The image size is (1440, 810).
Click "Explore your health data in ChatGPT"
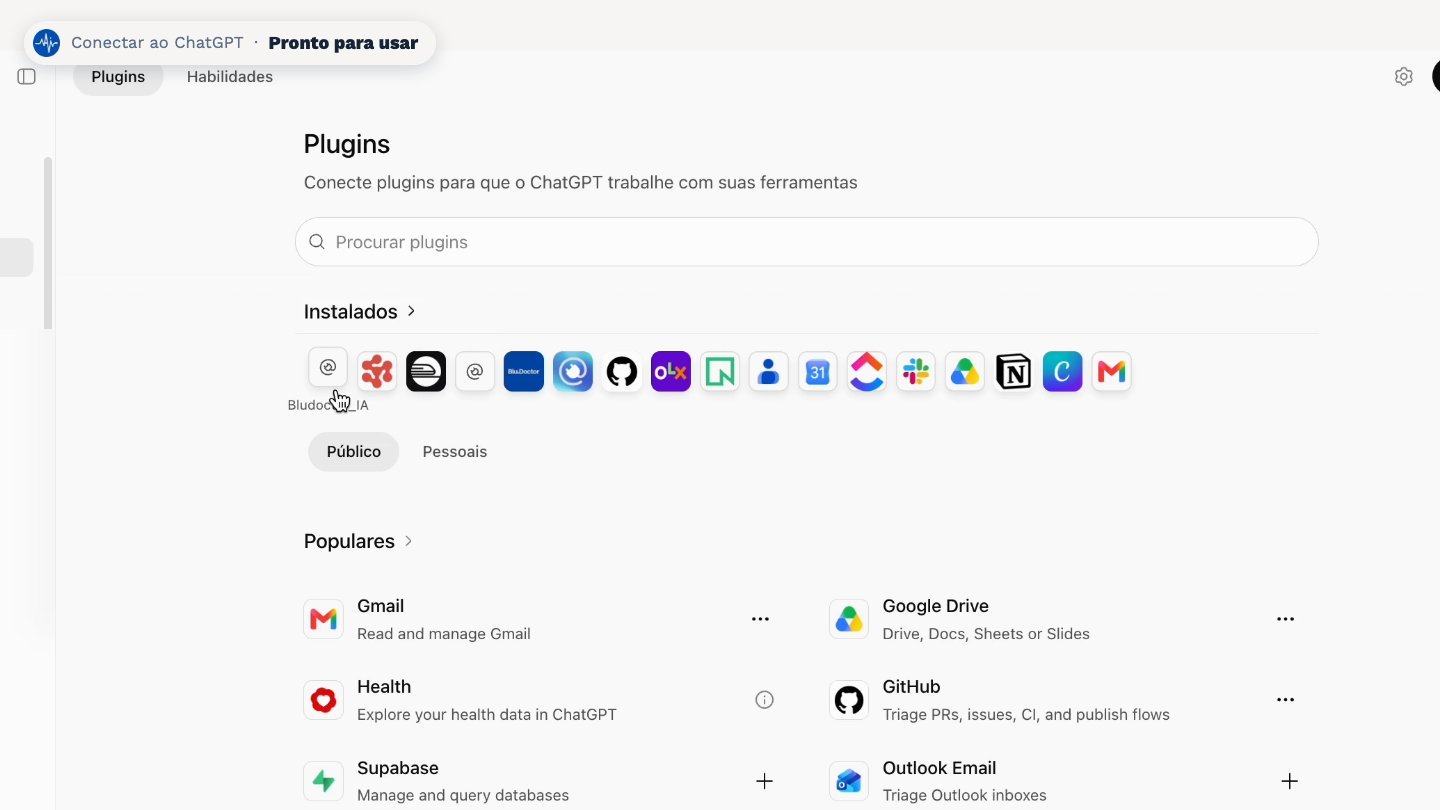[x=487, y=715]
